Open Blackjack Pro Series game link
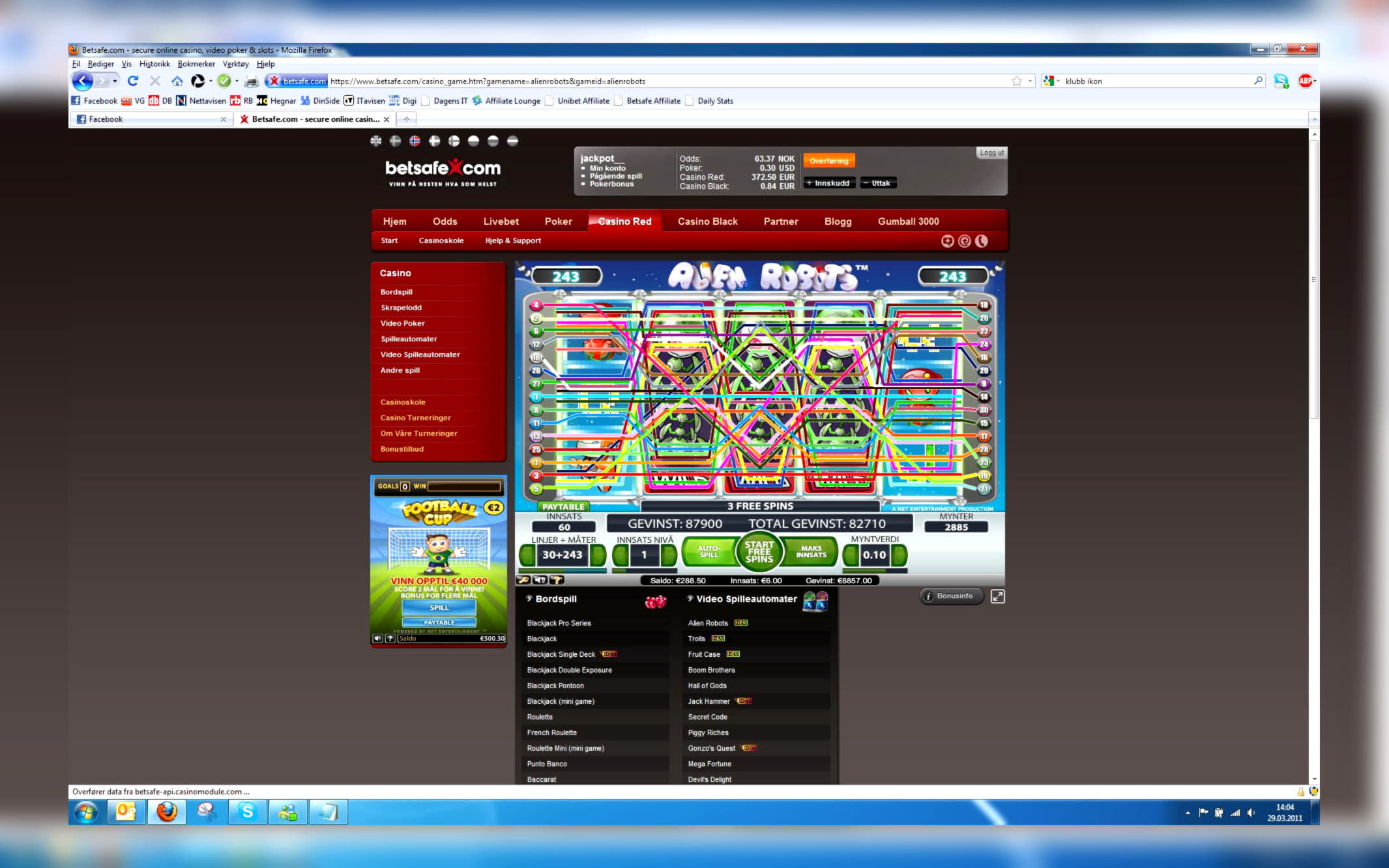Screen dimensions: 1389x868 click(x=559, y=623)
